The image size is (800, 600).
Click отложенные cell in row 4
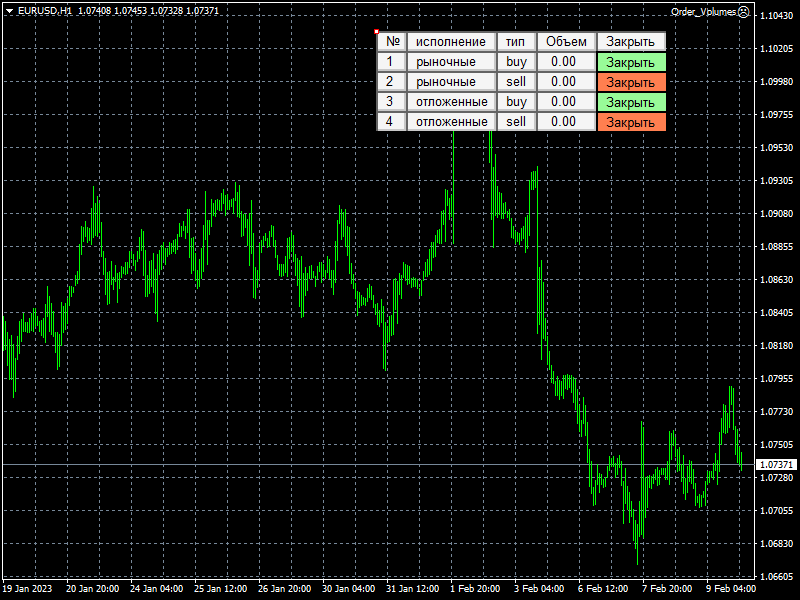(452, 121)
